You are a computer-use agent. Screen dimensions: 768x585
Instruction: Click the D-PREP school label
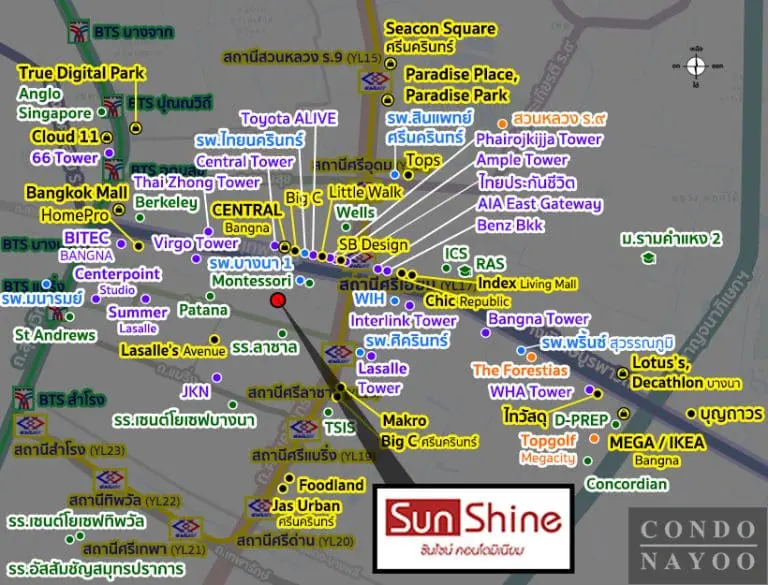tap(581, 420)
